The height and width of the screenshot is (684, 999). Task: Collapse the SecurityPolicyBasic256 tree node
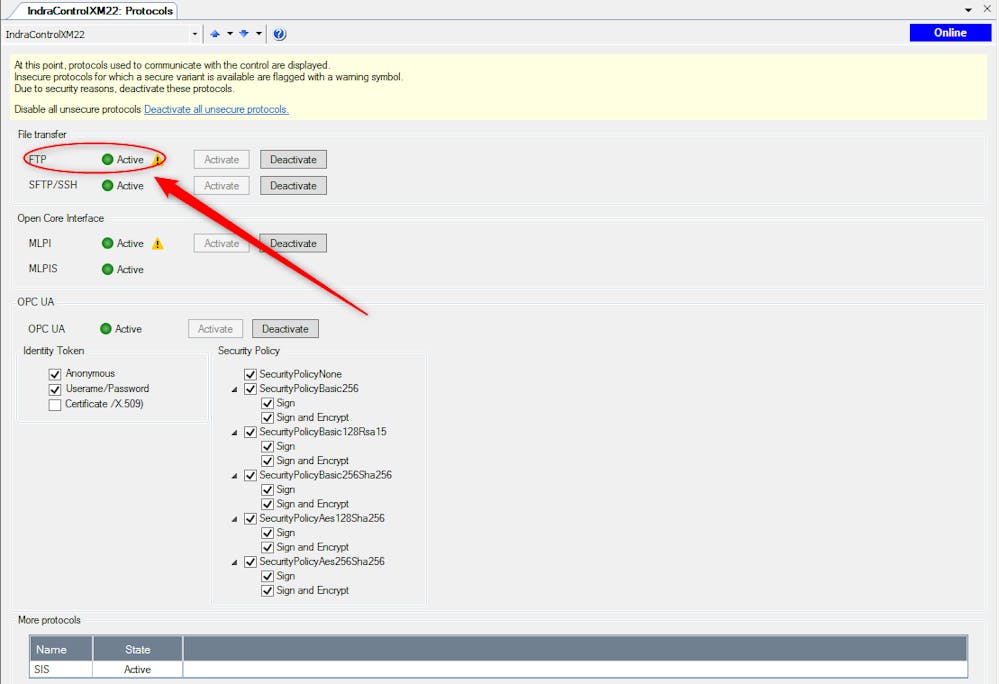(234, 389)
